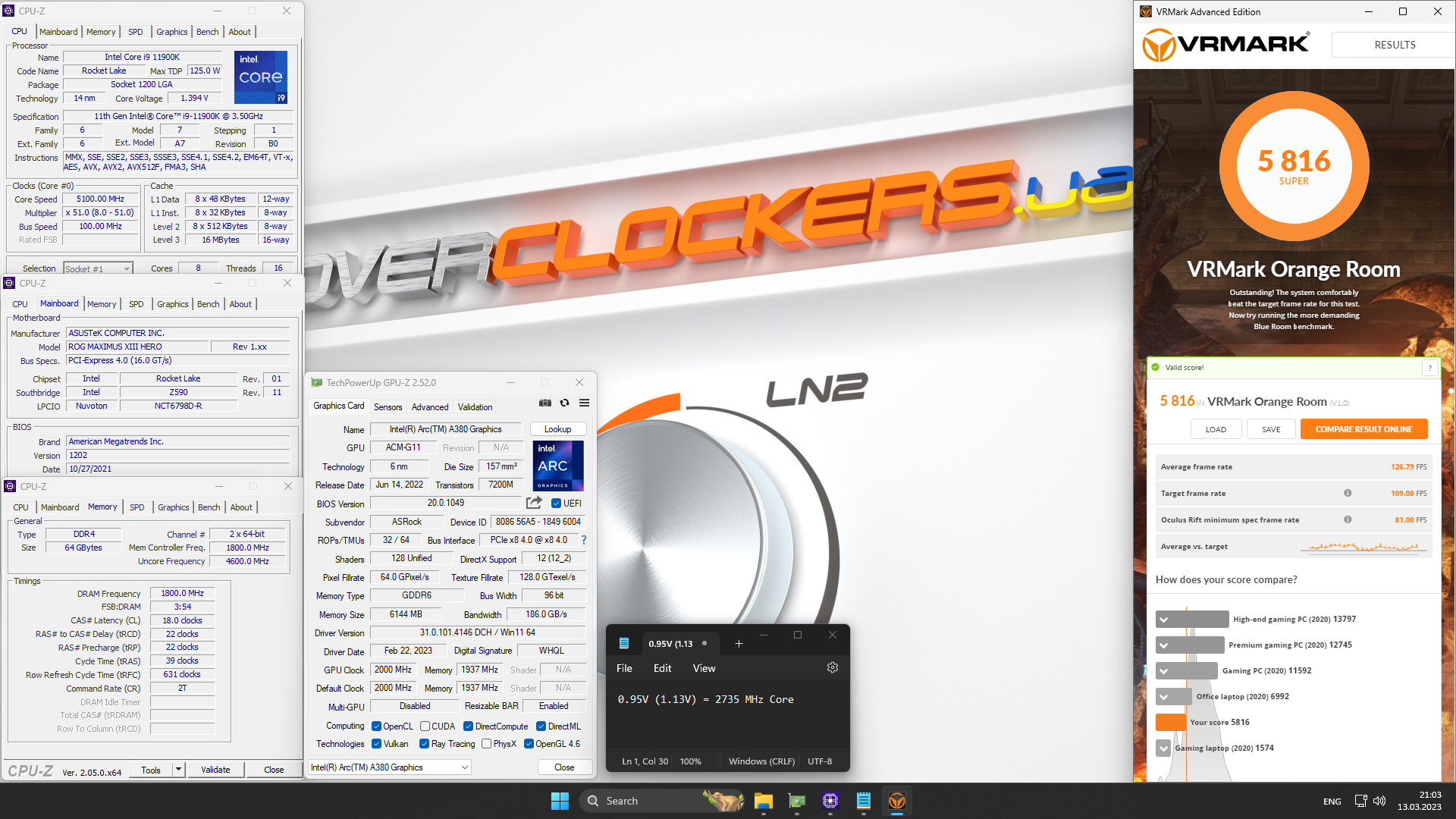Screen dimensions: 1456x819
Task: Click the Notepad app icon in title bar
Action: coord(624,643)
